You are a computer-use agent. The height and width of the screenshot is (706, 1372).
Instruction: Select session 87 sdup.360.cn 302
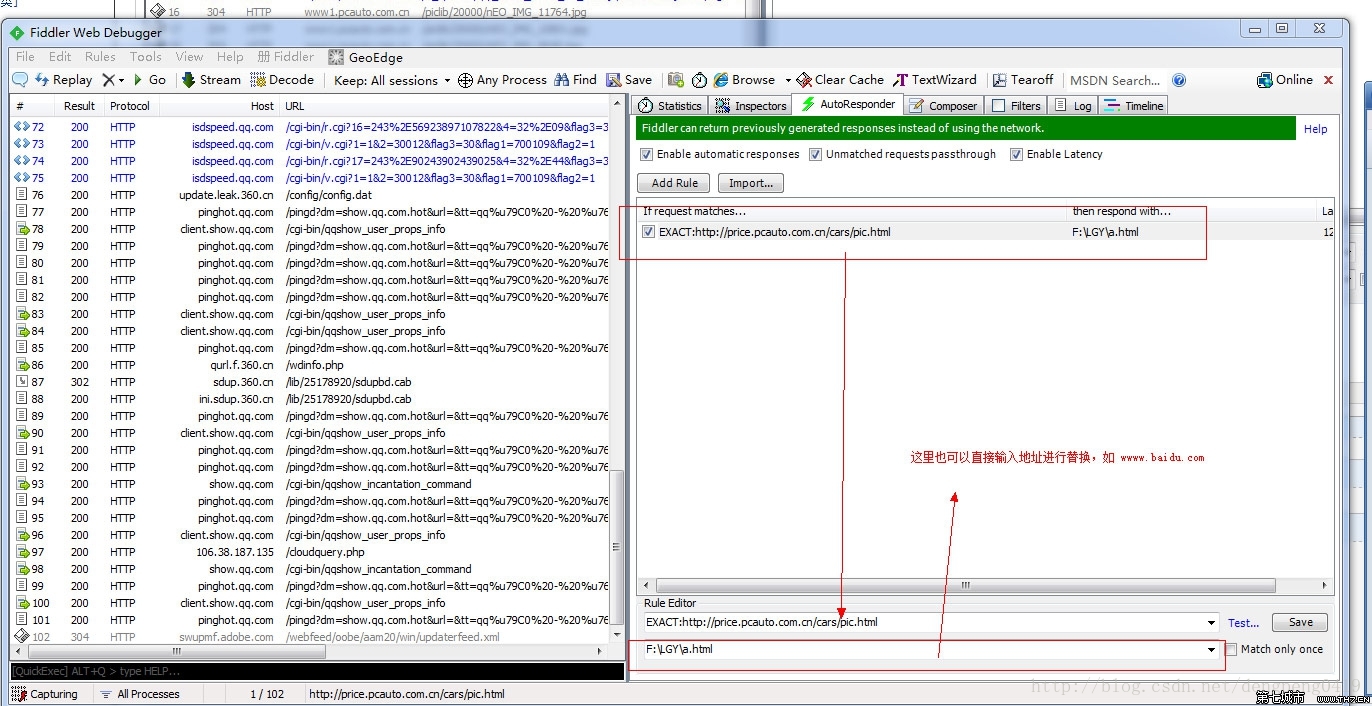(x=310, y=382)
